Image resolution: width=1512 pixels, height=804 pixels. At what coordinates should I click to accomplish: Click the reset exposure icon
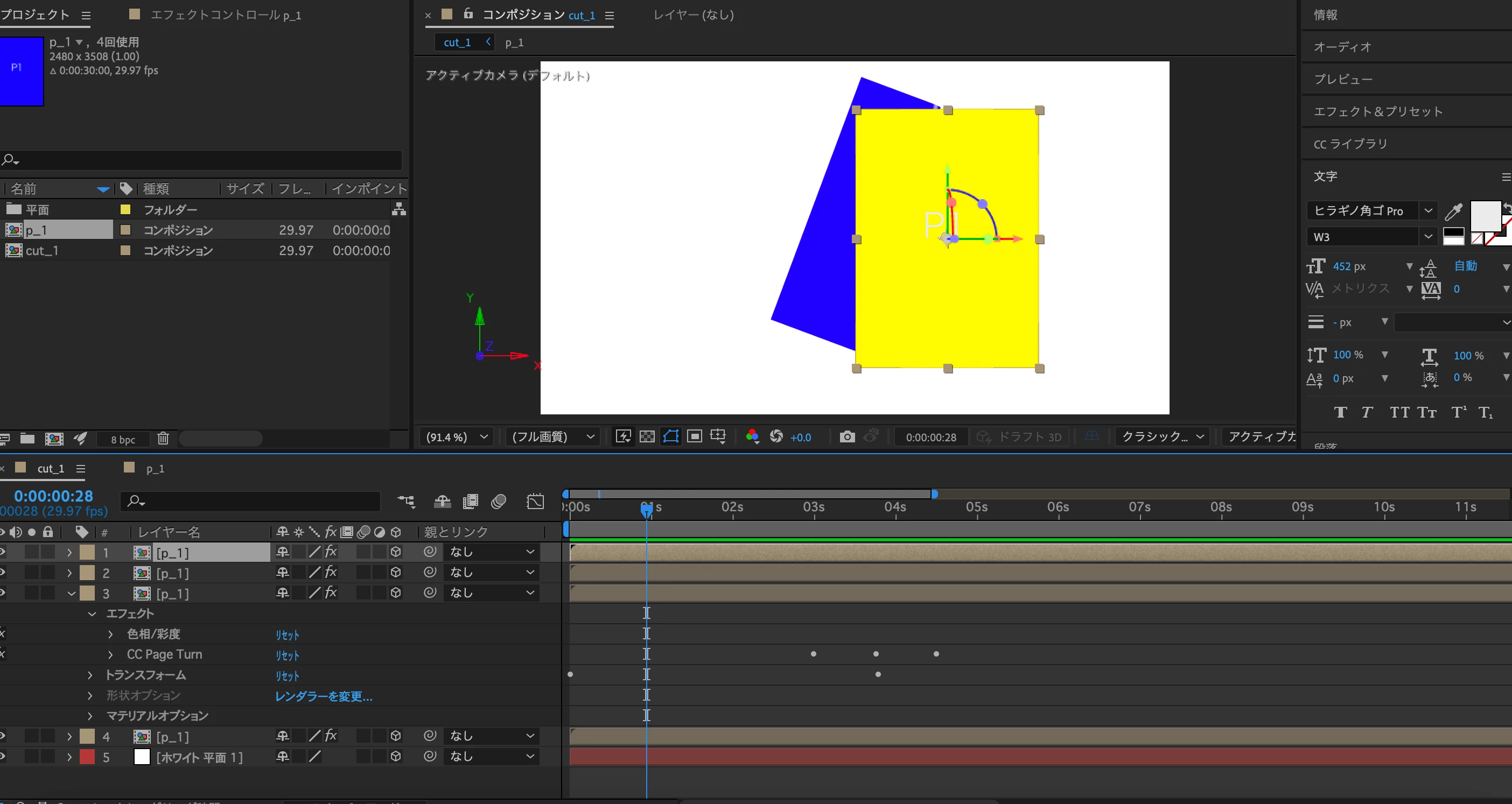(x=776, y=437)
